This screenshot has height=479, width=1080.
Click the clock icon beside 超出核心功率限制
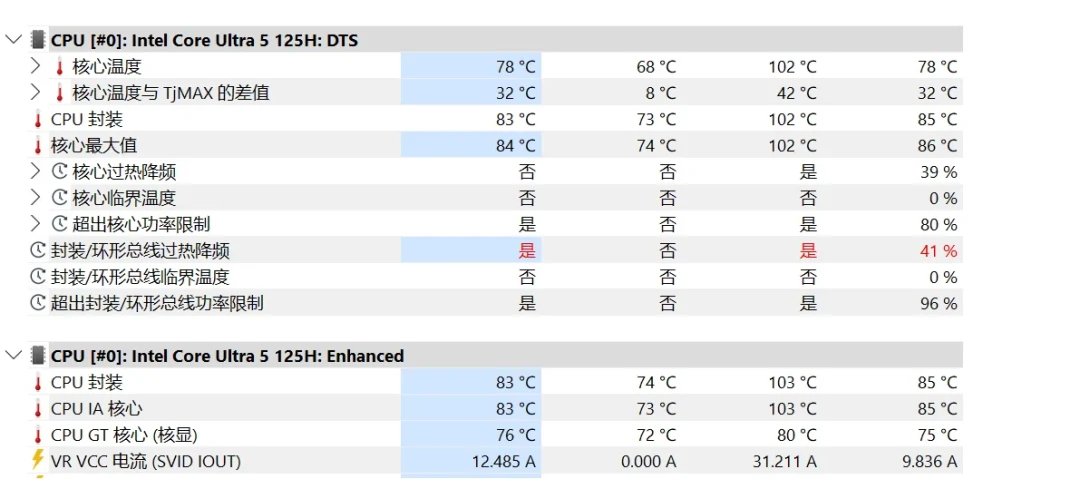click(x=60, y=225)
